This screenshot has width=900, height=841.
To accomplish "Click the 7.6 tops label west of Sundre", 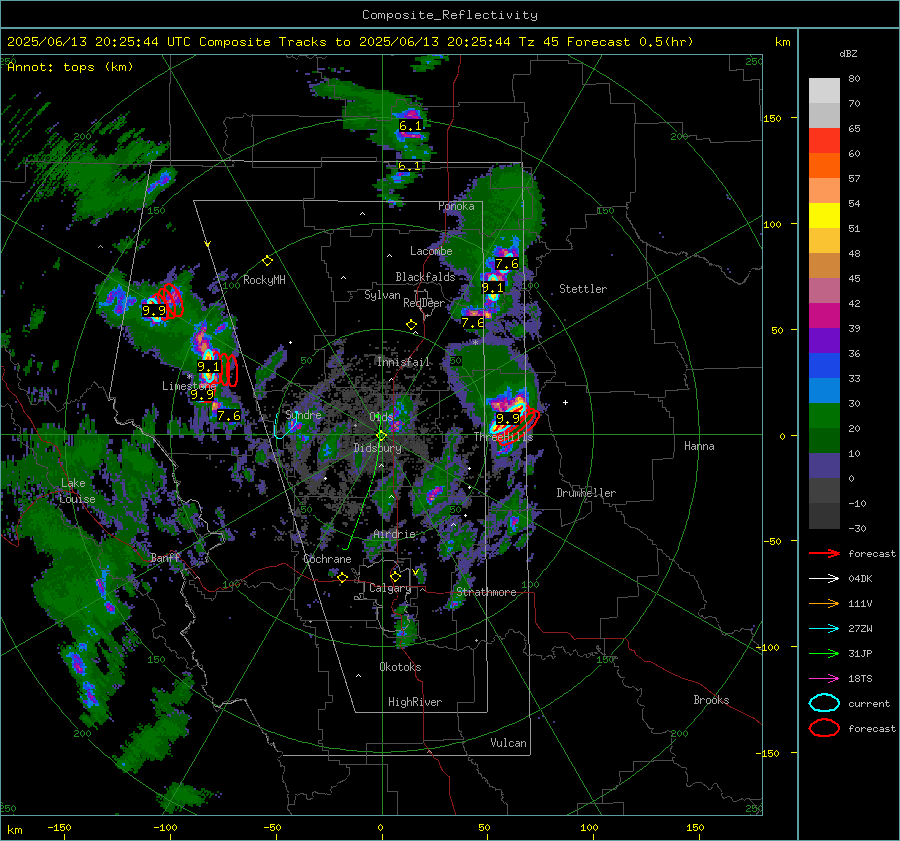I will tap(228, 415).
